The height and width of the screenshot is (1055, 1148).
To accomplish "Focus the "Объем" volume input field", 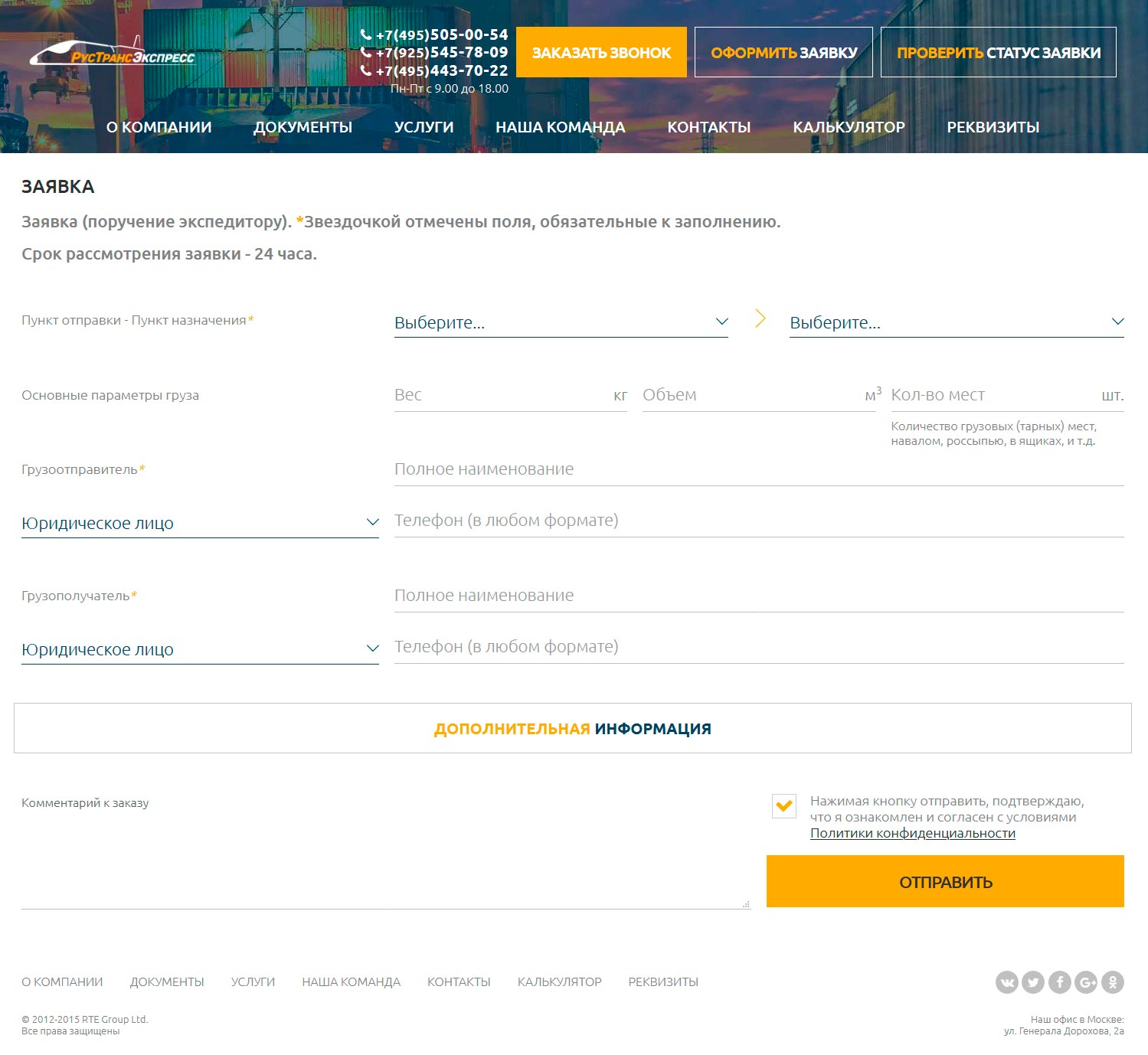I will 759,395.
